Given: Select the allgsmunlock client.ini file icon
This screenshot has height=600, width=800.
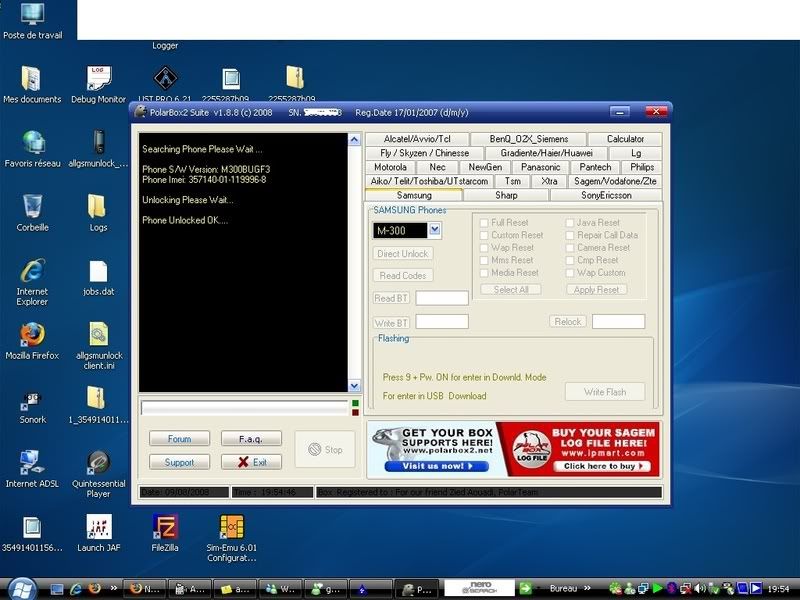Looking at the screenshot, I should pyautogui.click(x=98, y=345).
